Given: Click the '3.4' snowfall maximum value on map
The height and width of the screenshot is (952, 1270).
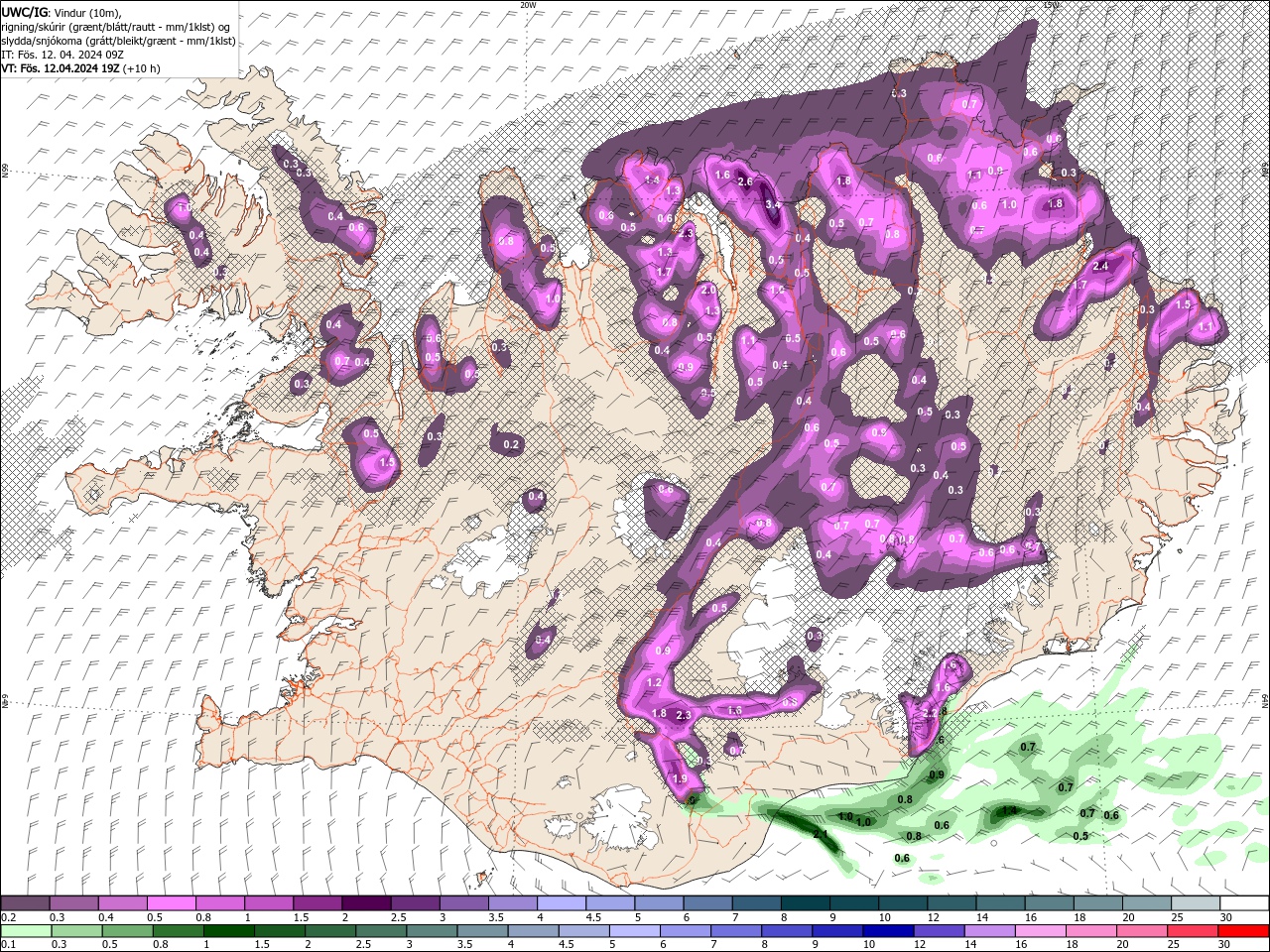Looking at the screenshot, I should pyautogui.click(x=774, y=205).
